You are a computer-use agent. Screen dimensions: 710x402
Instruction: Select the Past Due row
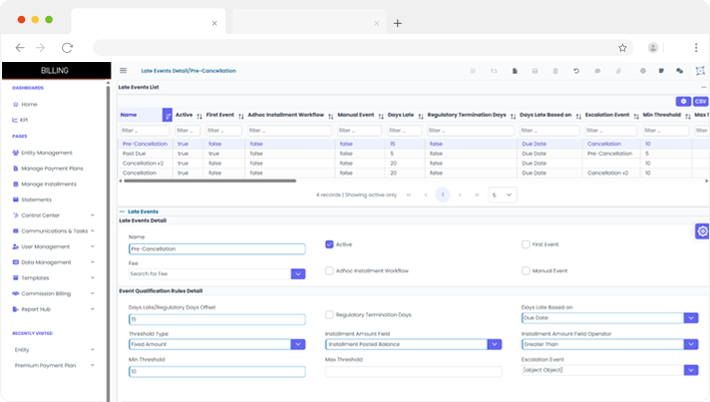(413, 154)
